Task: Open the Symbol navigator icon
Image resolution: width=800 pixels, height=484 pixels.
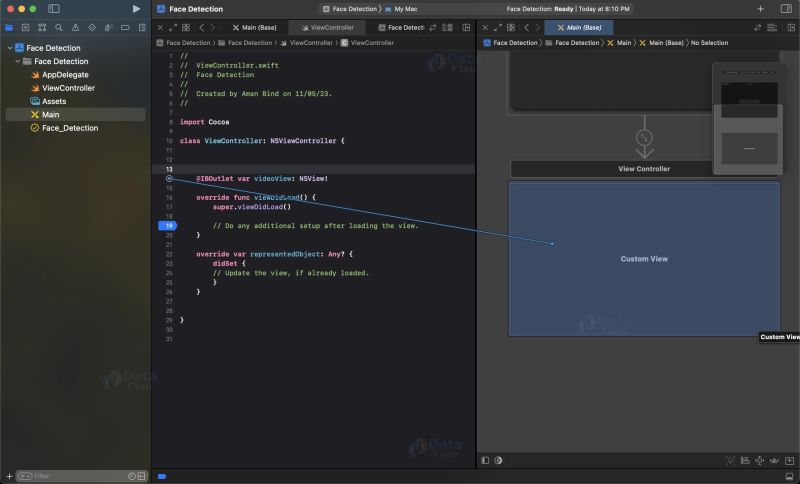Action: tap(42, 28)
